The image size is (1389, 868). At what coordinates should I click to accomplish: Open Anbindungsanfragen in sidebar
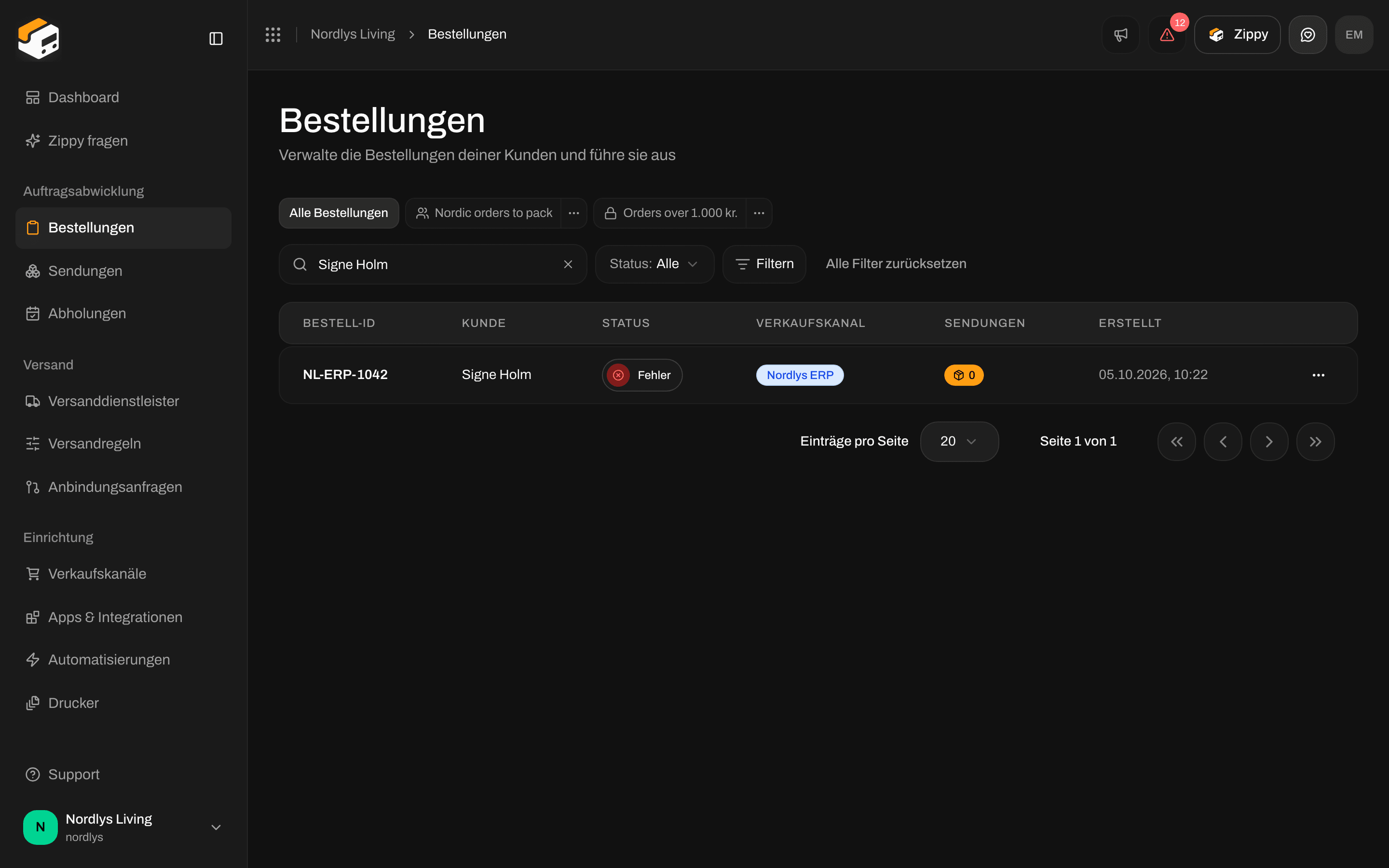123,487
